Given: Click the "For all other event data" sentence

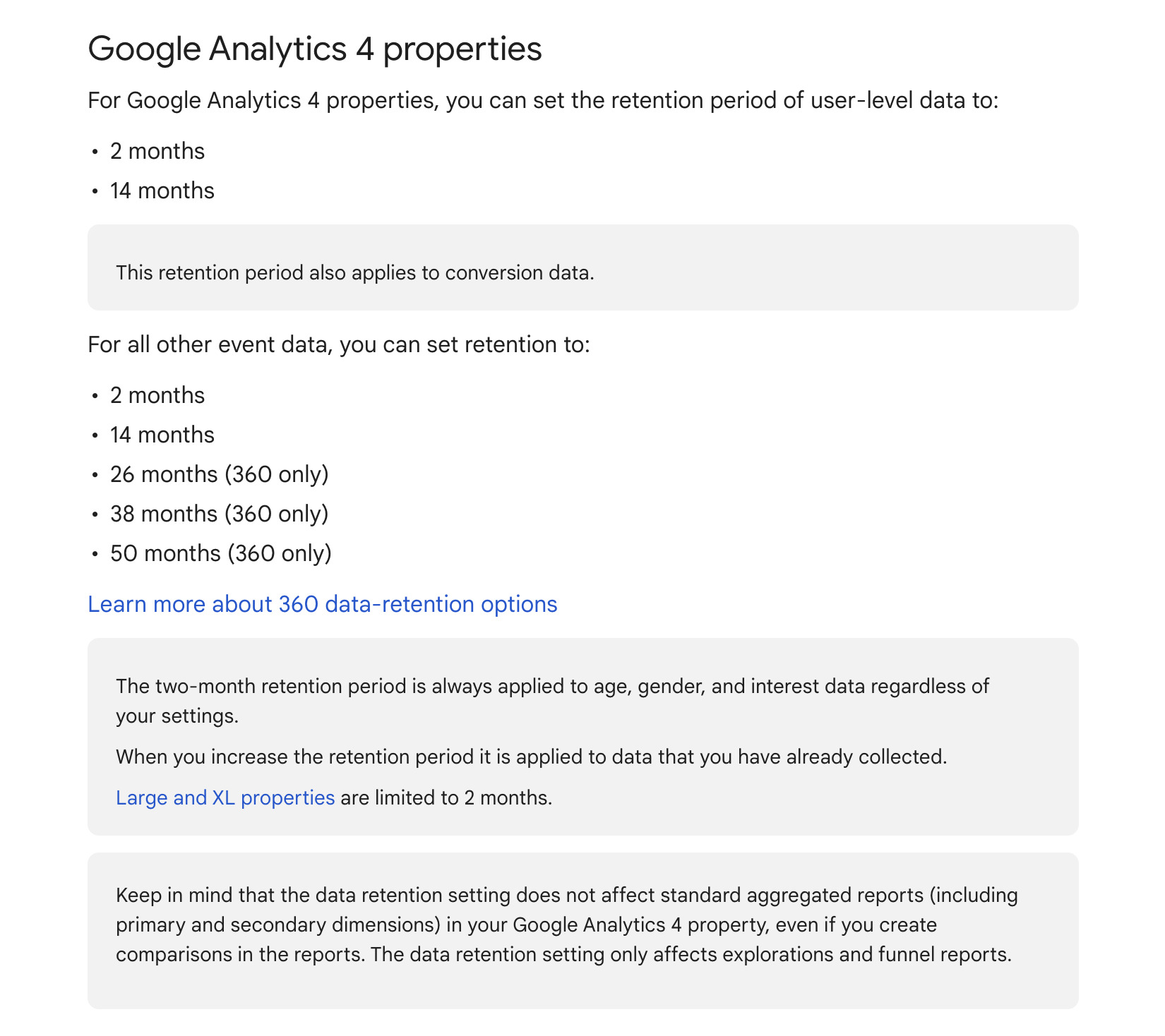Looking at the screenshot, I should click(x=338, y=345).
